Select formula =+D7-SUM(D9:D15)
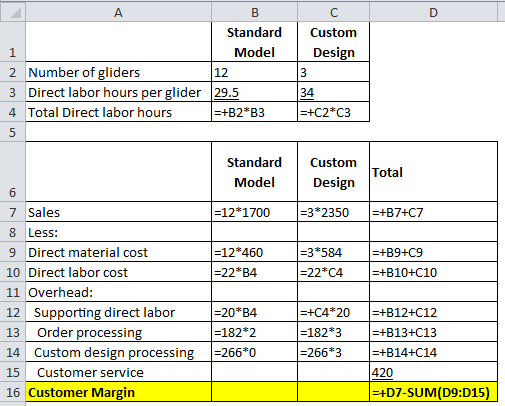Image resolution: width=505 pixels, height=406 pixels. [x=433, y=392]
